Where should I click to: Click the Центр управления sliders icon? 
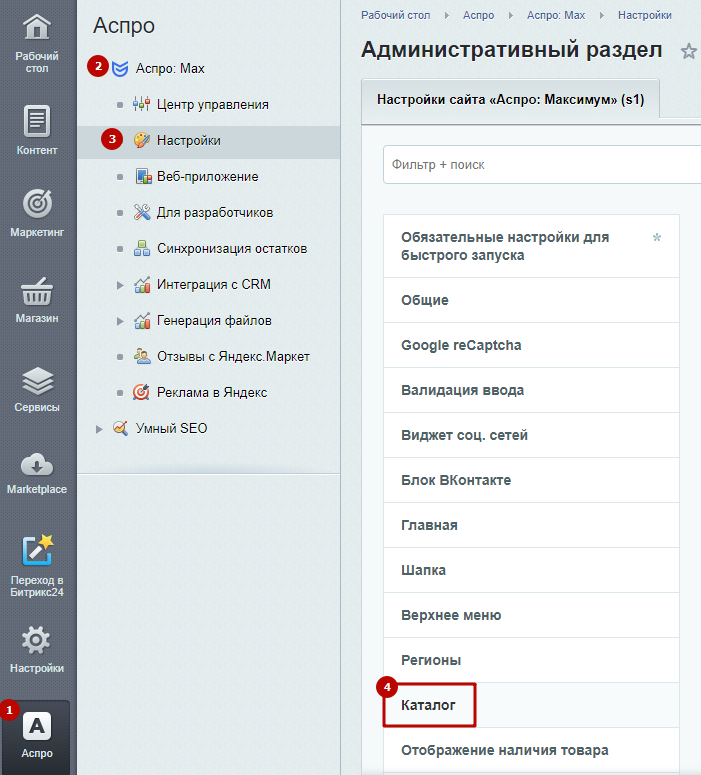pos(141,104)
